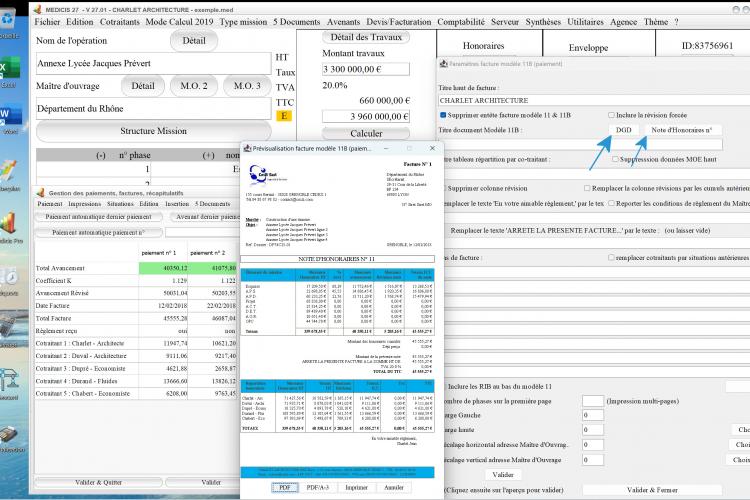Click Valider button in parameters window
The width and height of the screenshot is (750, 500).
tap(503, 475)
